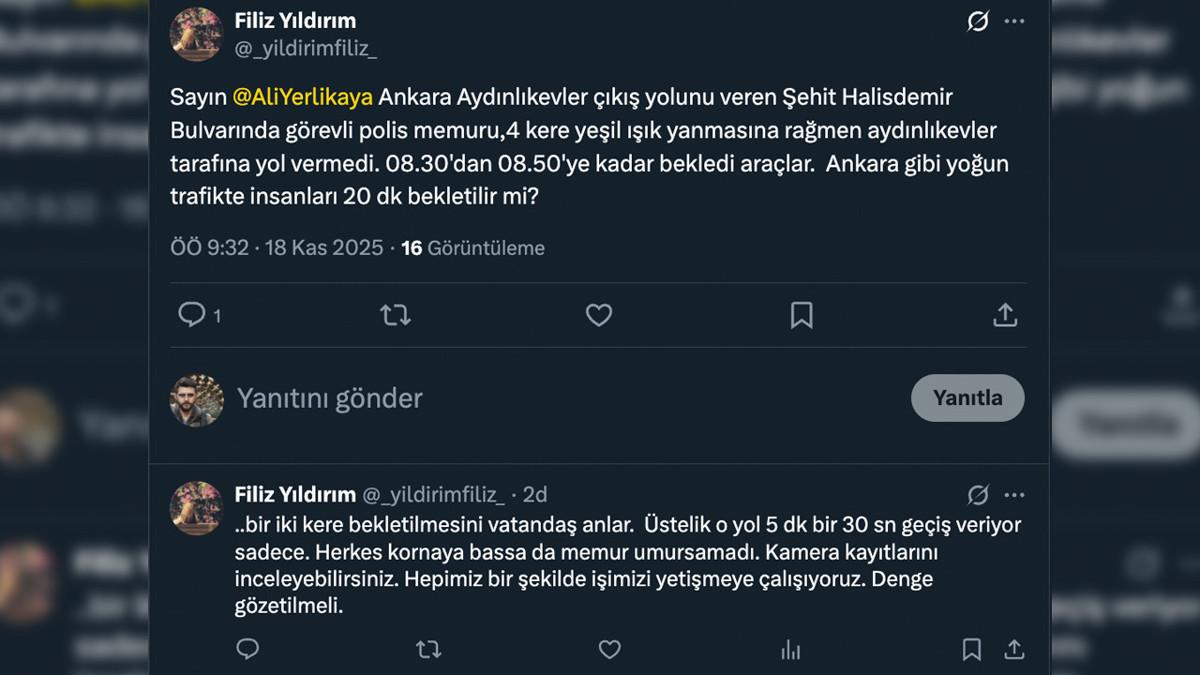Open more options menu on main tweet
The height and width of the screenshot is (675, 1200).
(1014, 21)
